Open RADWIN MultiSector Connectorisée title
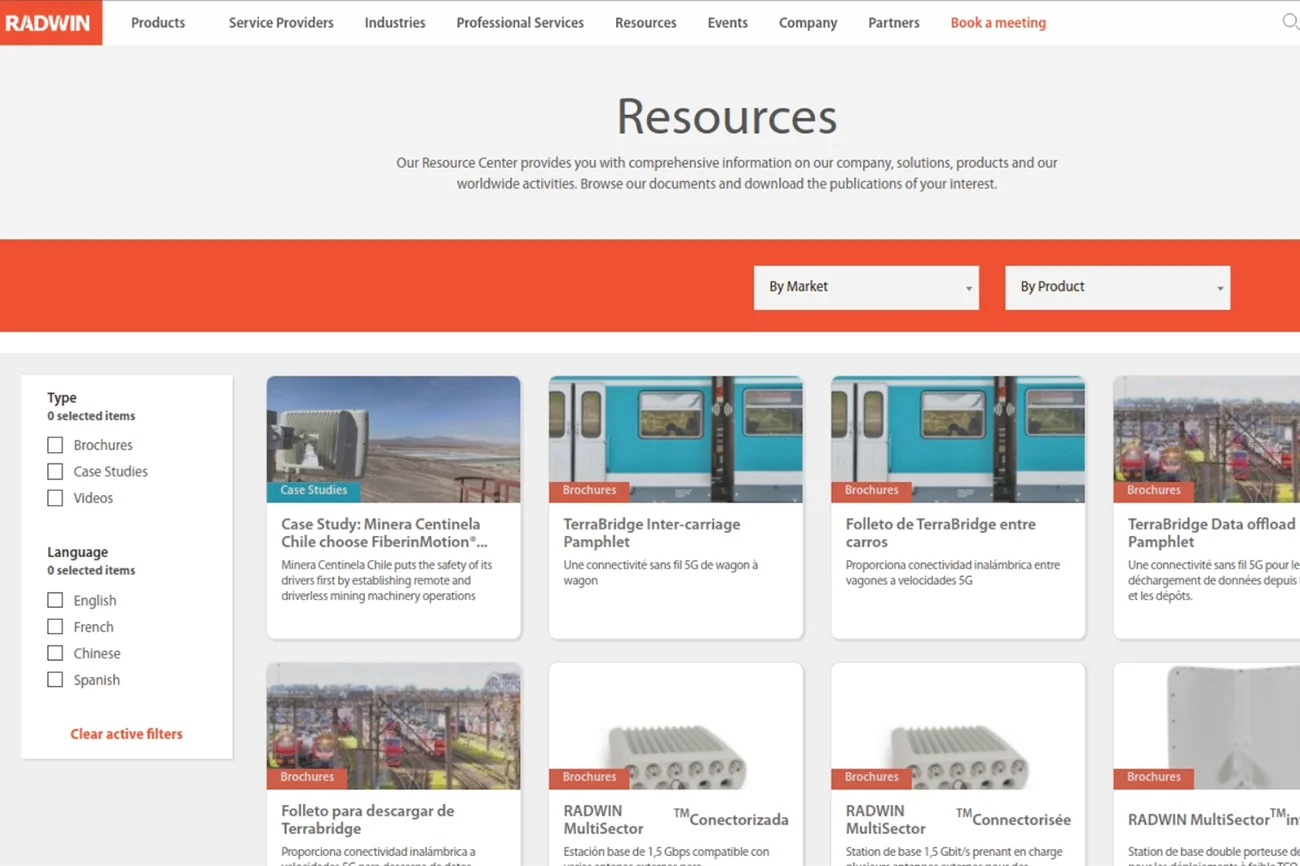Viewport: 1300px width, 866px height. click(x=958, y=819)
